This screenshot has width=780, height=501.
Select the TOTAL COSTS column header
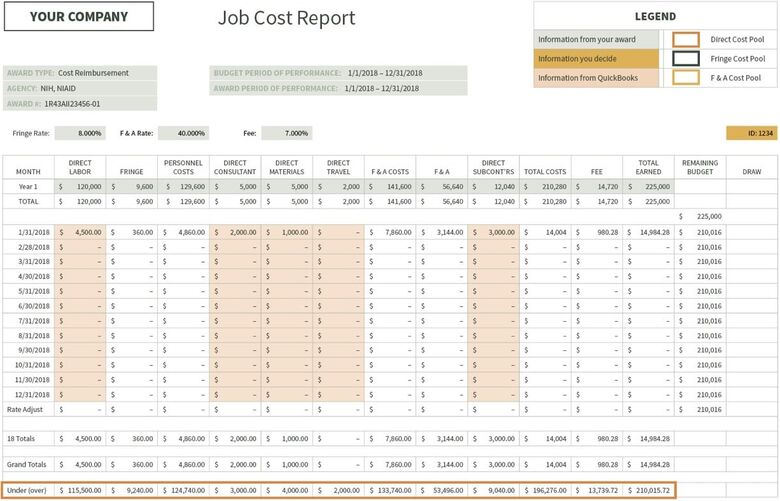click(x=545, y=167)
